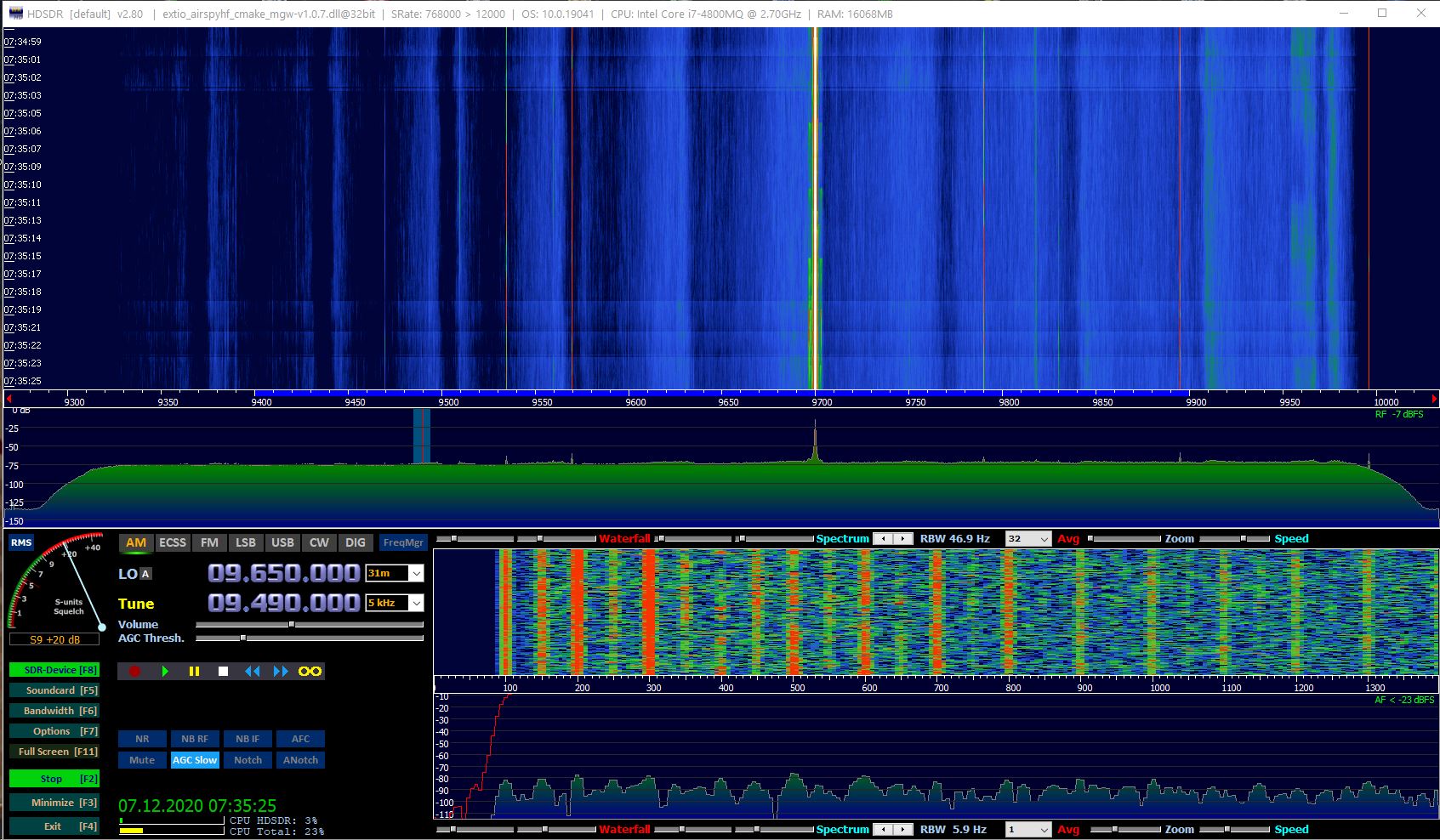The width and height of the screenshot is (1440, 840).
Task: Turn on AFC
Action: pyautogui.click(x=300, y=739)
